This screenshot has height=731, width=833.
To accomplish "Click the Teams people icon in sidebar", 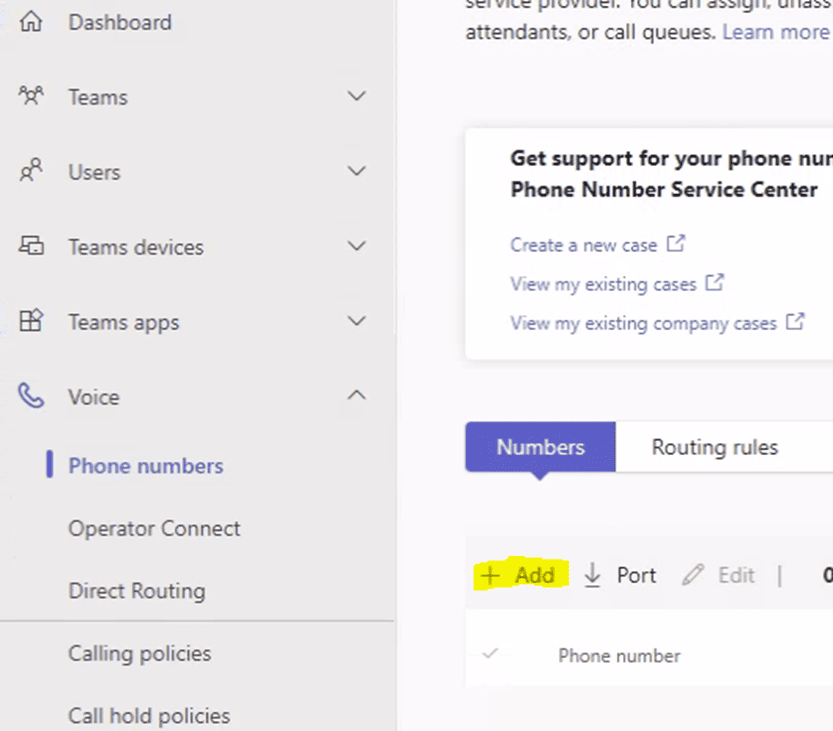I will [x=32, y=97].
